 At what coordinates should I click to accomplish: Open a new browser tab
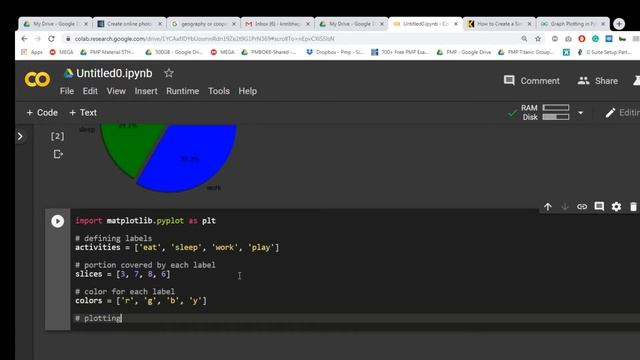[619, 24]
